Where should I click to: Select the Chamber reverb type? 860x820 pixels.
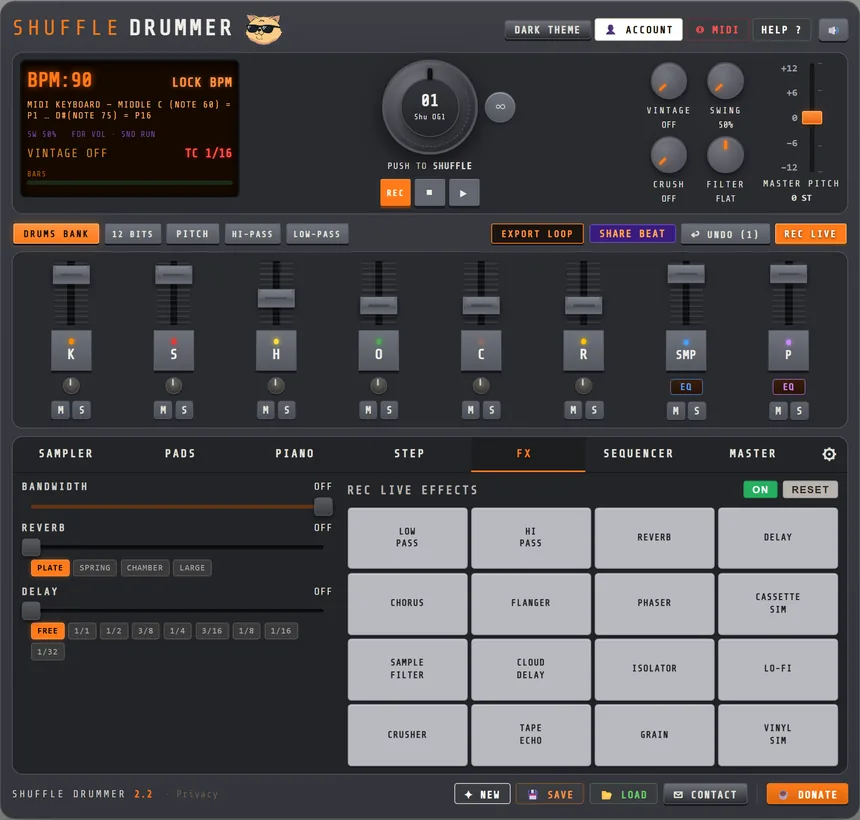pos(145,568)
